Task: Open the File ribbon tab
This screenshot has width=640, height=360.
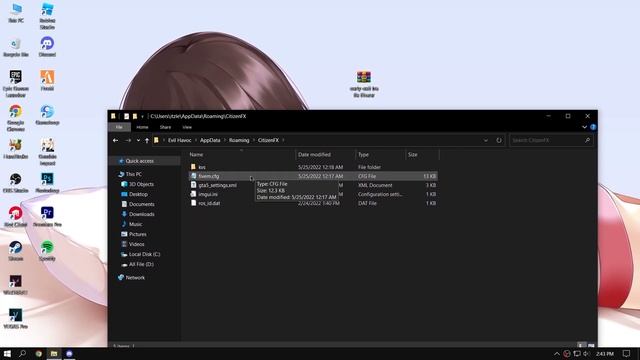Action: 119,127
